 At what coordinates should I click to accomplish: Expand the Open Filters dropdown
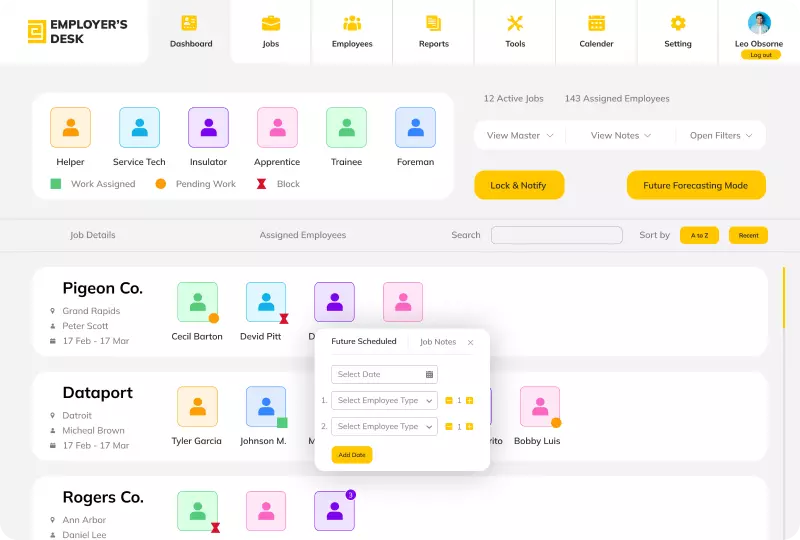720,136
